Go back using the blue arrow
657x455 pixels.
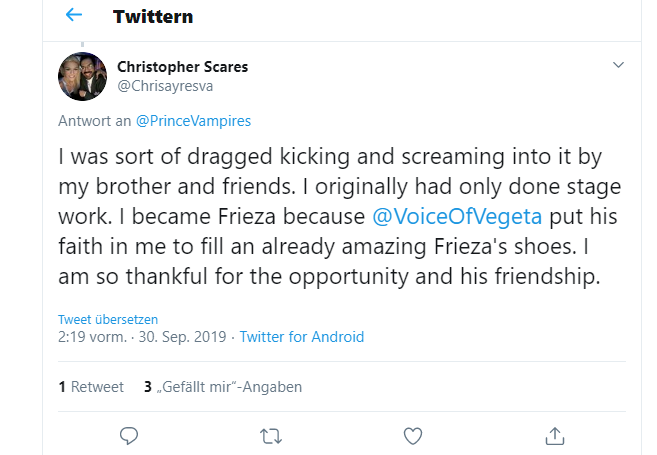pyautogui.click(x=74, y=16)
